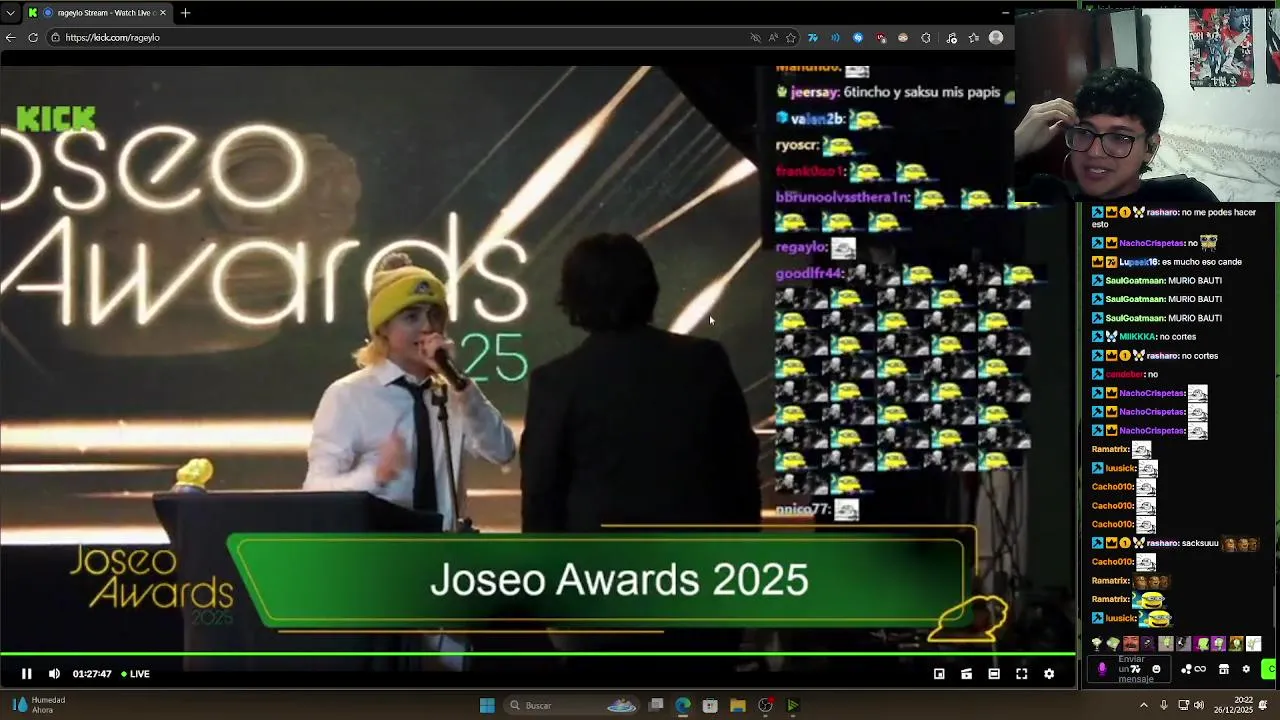Image resolution: width=1280 pixels, height=720 pixels.
Task: Open the read aloud icon in address bar
Action: tap(773, 38)
